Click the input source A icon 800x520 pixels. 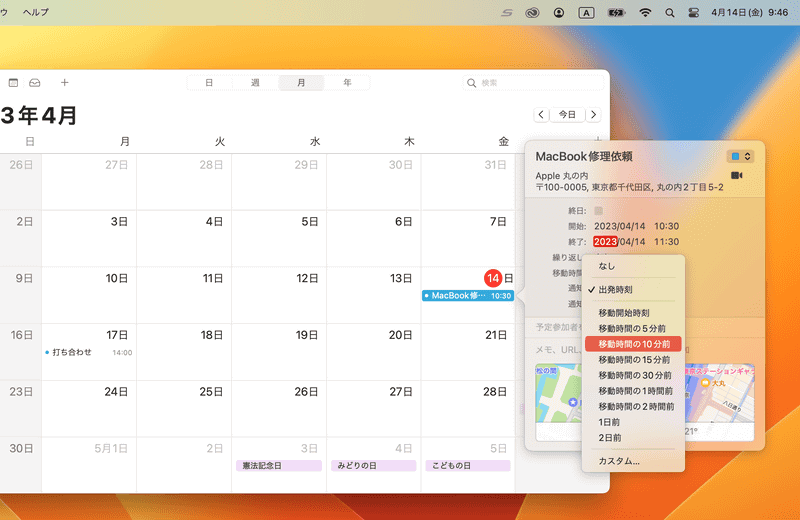coord(586,13)
